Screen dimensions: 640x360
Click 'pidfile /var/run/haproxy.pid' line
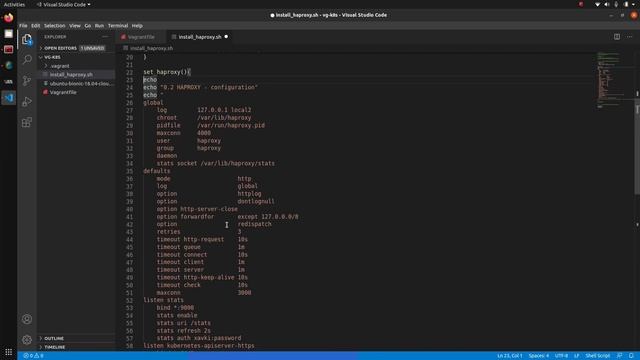pos(211,125)
